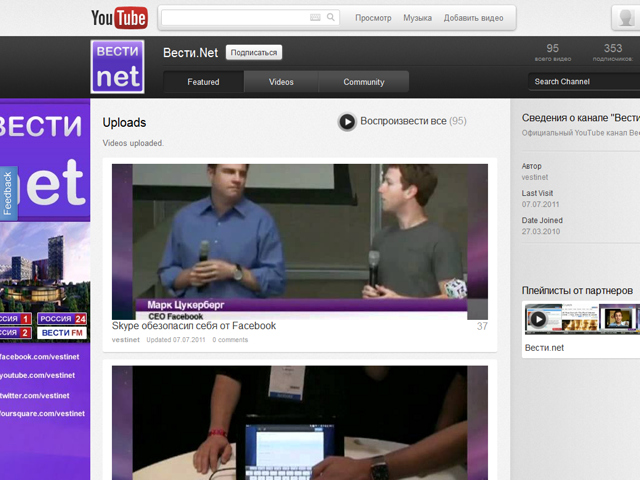Click the view count 37
640x480 pixels.
point(482,326)
